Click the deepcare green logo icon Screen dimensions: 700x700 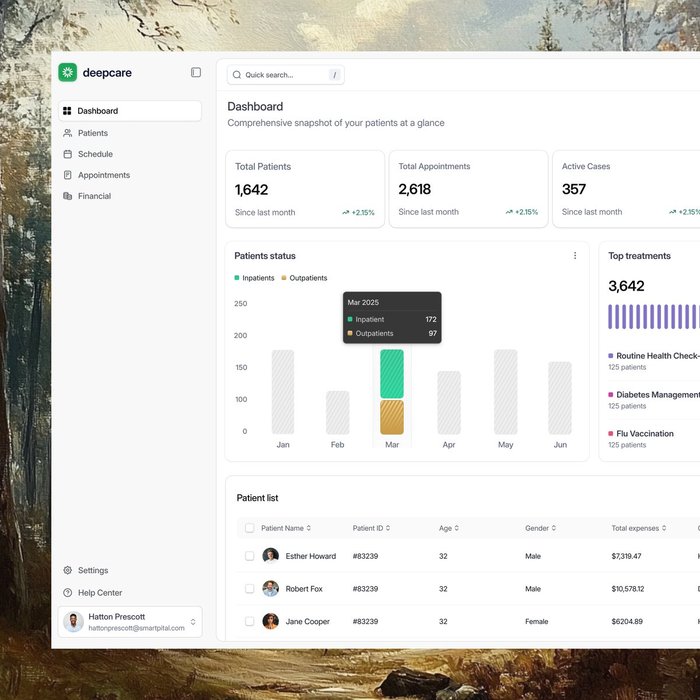[x=67, y=72]
